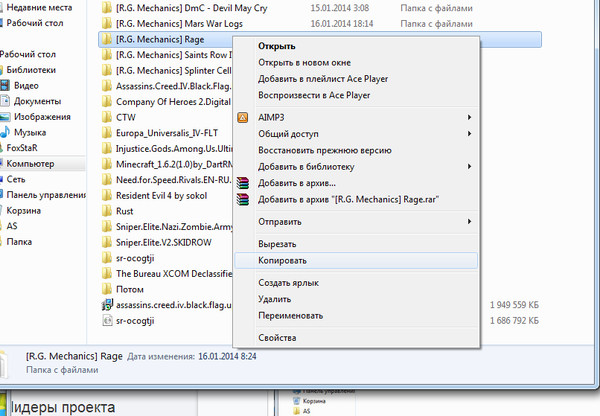This screenshot has height=416, width=600.
Task: Select '[R.G. Mechanics] Splinter Cell' folder name
Action: (x=174, y=70)
